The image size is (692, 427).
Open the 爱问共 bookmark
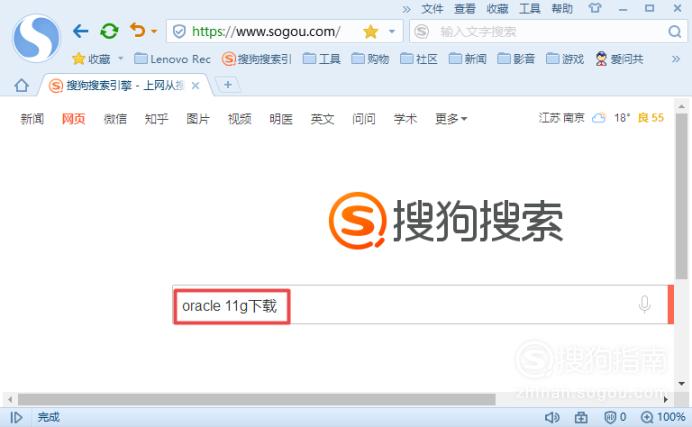pos(619,59)
